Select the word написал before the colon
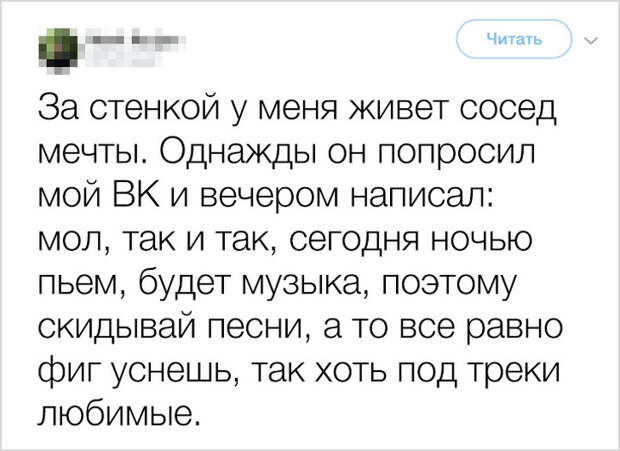 click(422, 196)
